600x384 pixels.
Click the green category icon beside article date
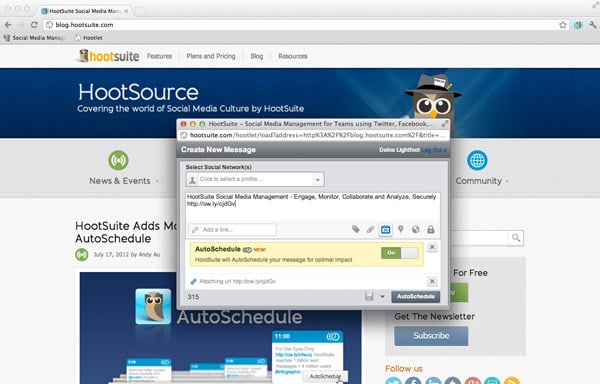(82, 254)
